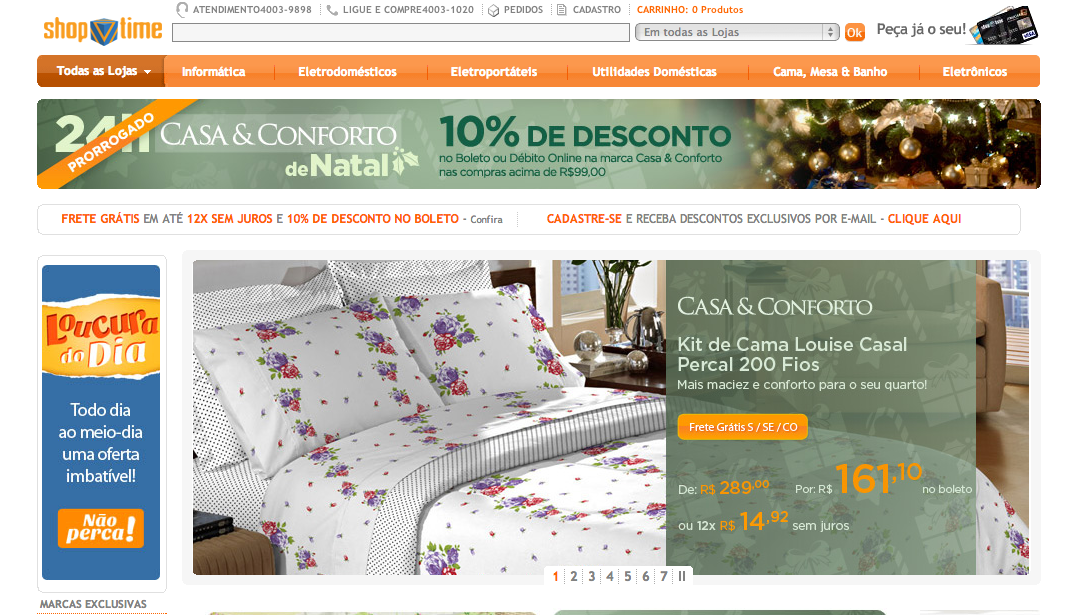
Task: Open the Eletroportáteis menu
Action: [494, 71]
